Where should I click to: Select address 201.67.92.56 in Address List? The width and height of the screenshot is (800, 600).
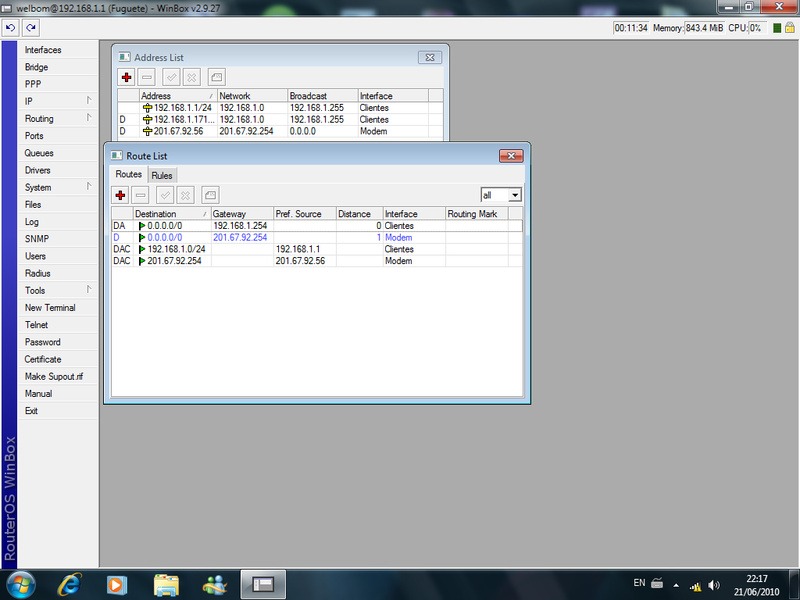tap(280, 131)
